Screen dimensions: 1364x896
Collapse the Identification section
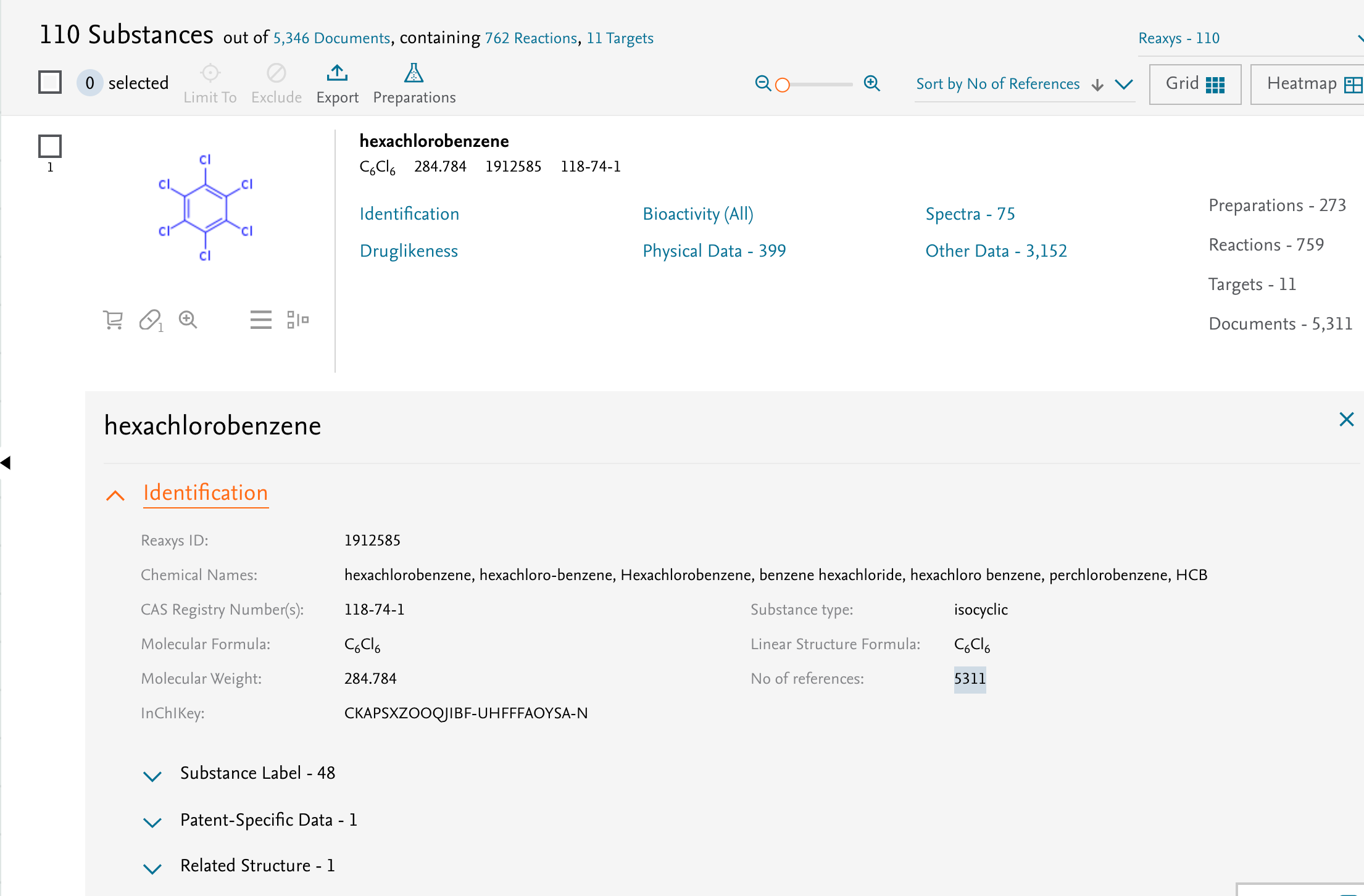click(115, 495)
